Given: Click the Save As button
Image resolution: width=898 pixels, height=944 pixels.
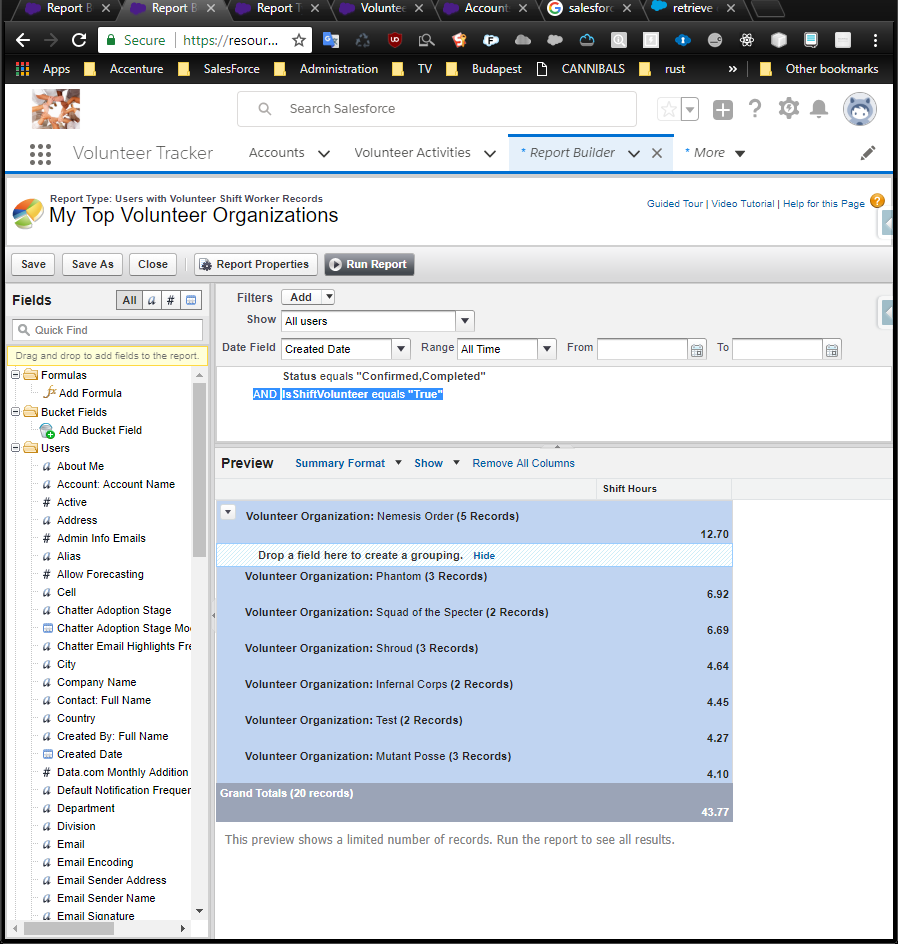Looking at the screenshot, I should click(x=93, y=264).
